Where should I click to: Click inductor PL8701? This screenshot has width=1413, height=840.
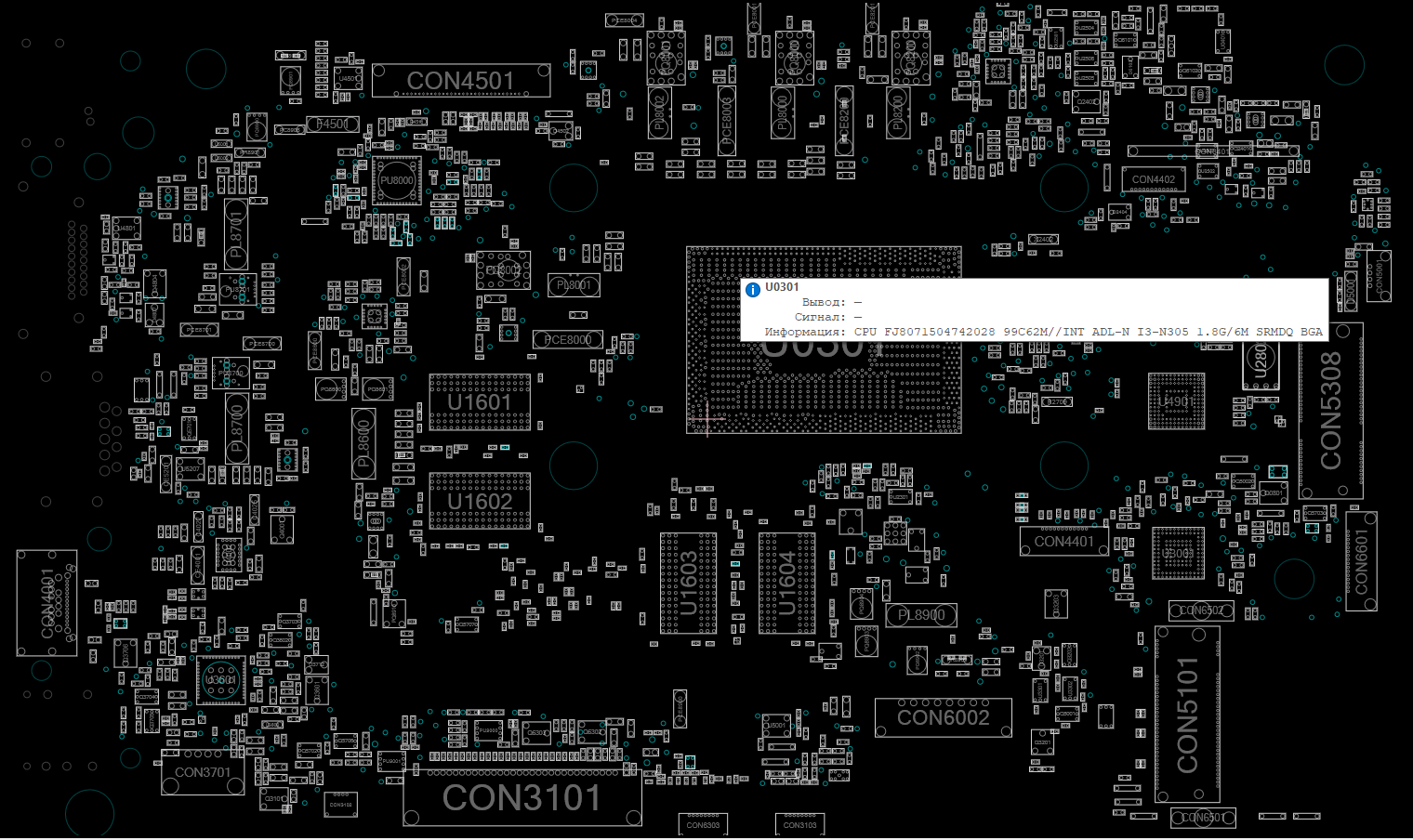[x=236, y=235]
